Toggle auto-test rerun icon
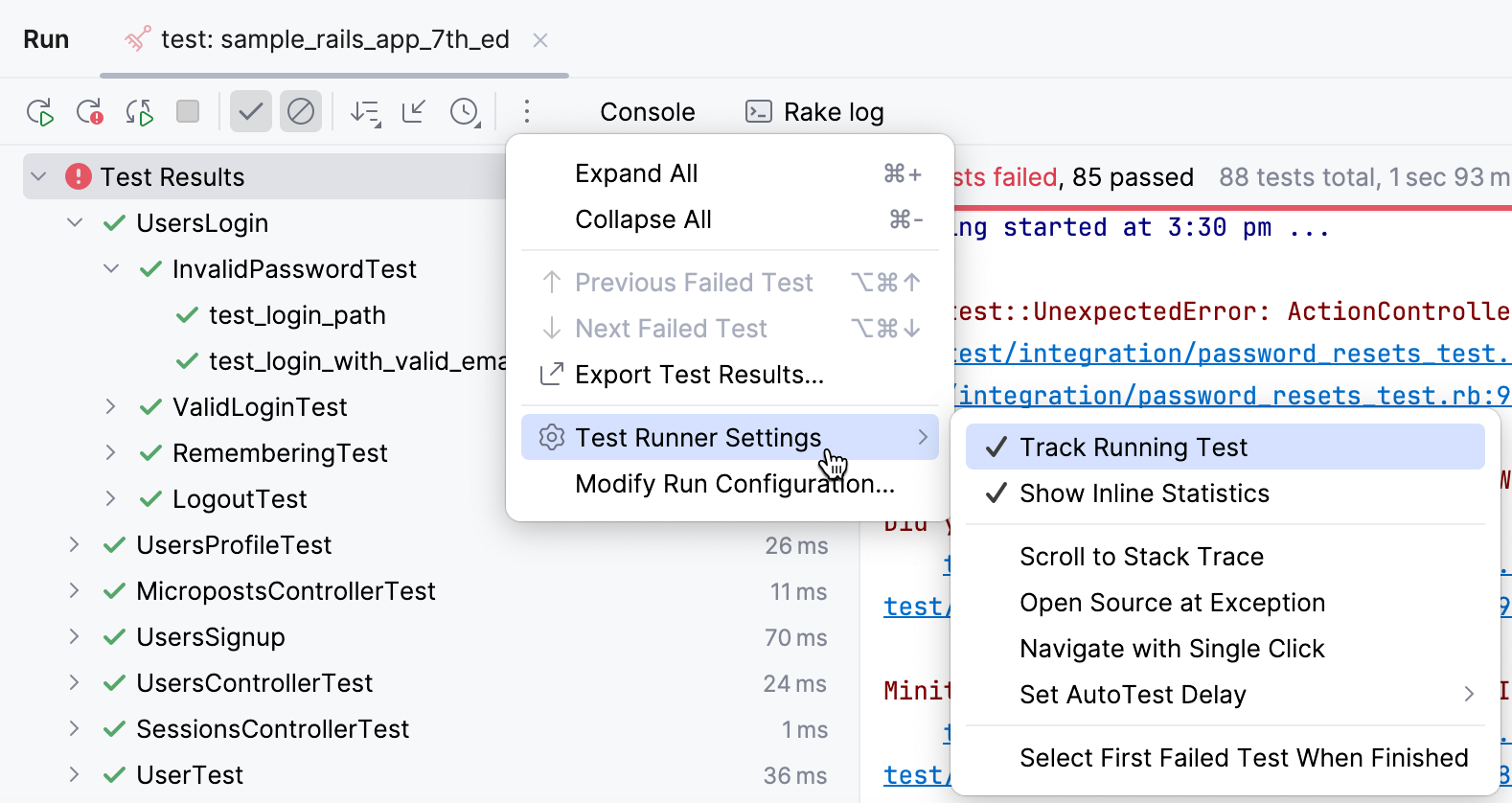Viewport: 1512px width, 803px height. tap(140, 112)
